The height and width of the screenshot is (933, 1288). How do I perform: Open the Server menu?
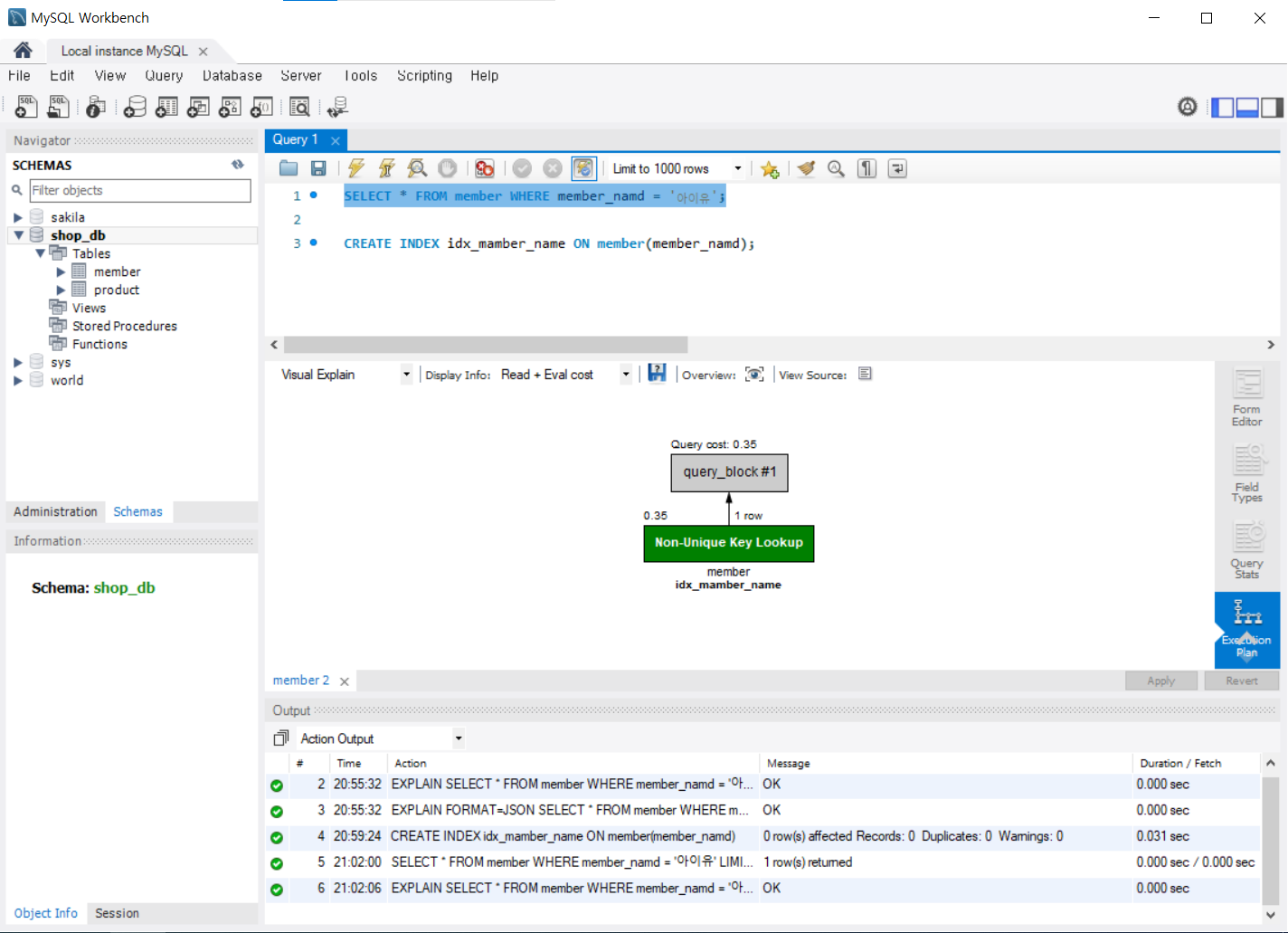tap(301, 76)
